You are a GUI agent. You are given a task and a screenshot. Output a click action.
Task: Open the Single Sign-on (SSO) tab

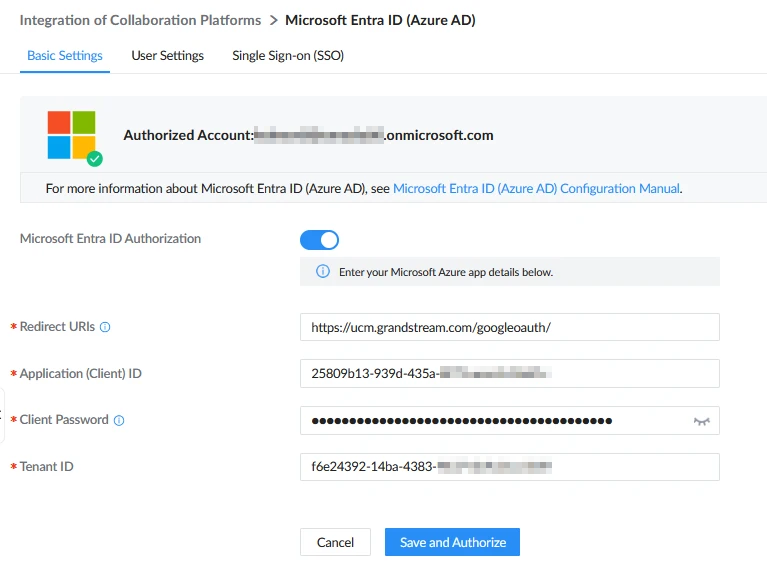pyautogui.click(x=288, y=56)
